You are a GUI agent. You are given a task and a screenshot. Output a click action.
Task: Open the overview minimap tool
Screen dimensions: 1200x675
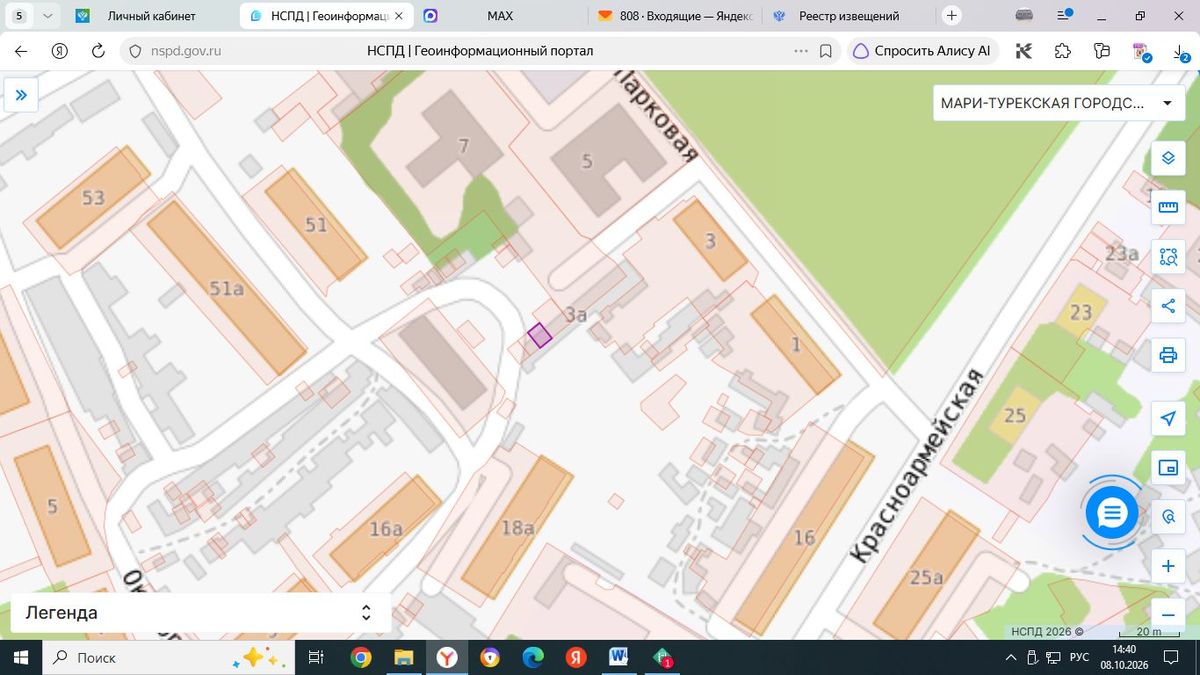(x=1167, y=467)
